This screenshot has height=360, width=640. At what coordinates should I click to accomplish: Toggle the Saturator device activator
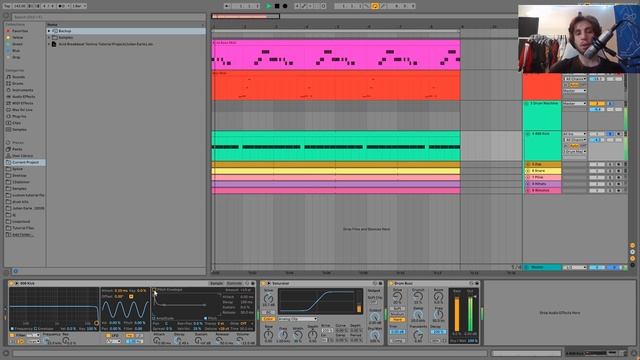coord(264,283)
